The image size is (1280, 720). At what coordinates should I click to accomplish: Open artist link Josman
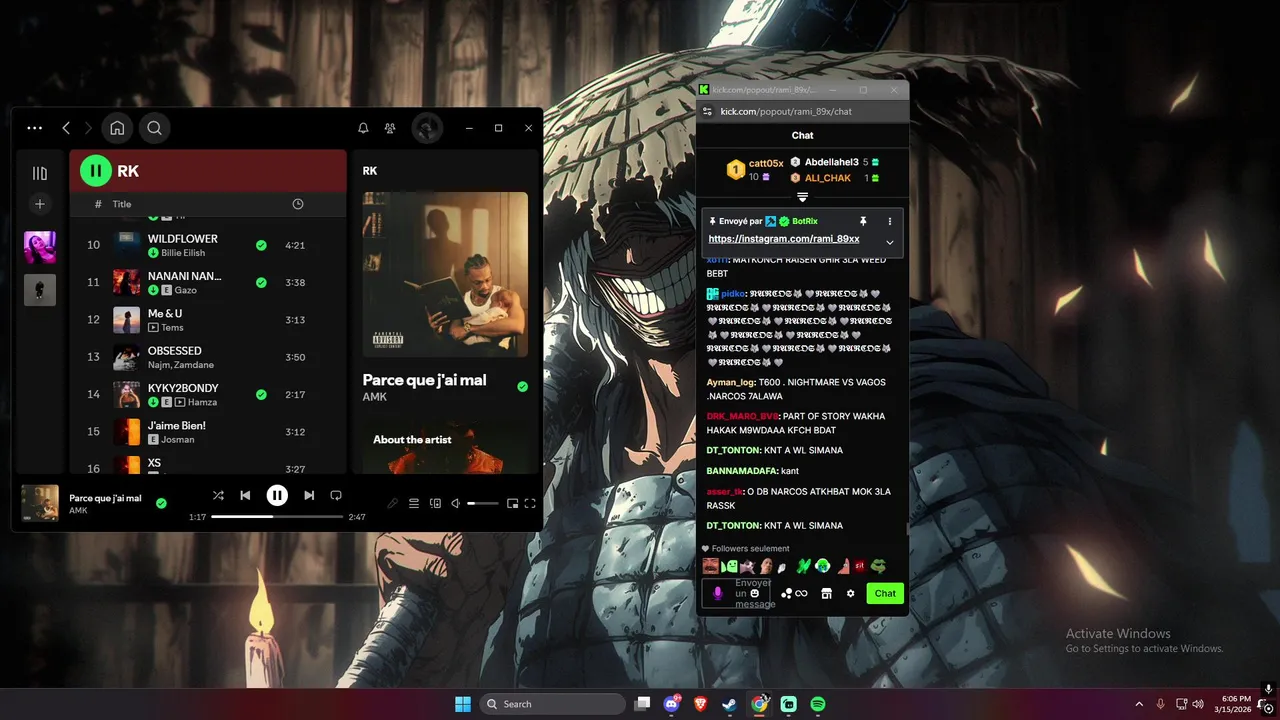(x=177, y=439)
